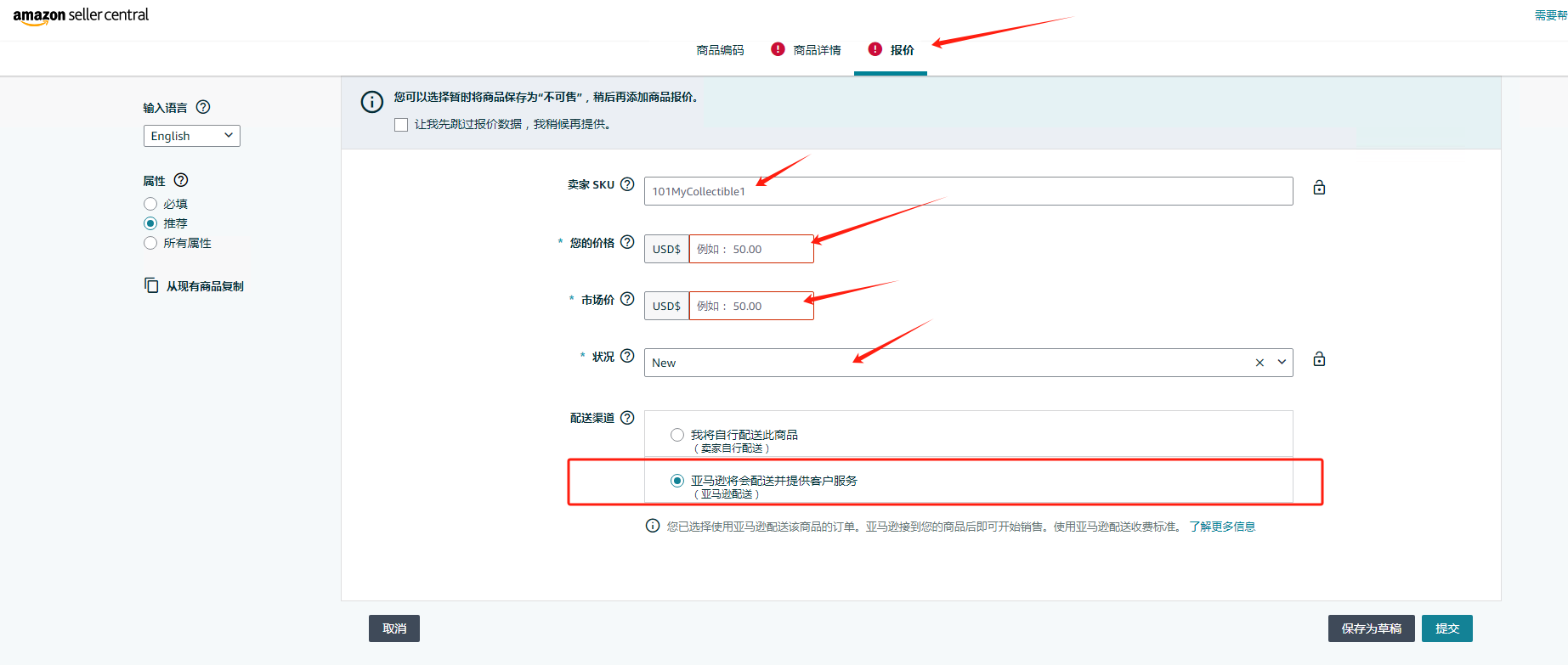This screenshot has height=665, width=1568.
Task: Check 让我先跳过报价数据 checkbox
Action: pyautogui.click(x=401, y=125)
